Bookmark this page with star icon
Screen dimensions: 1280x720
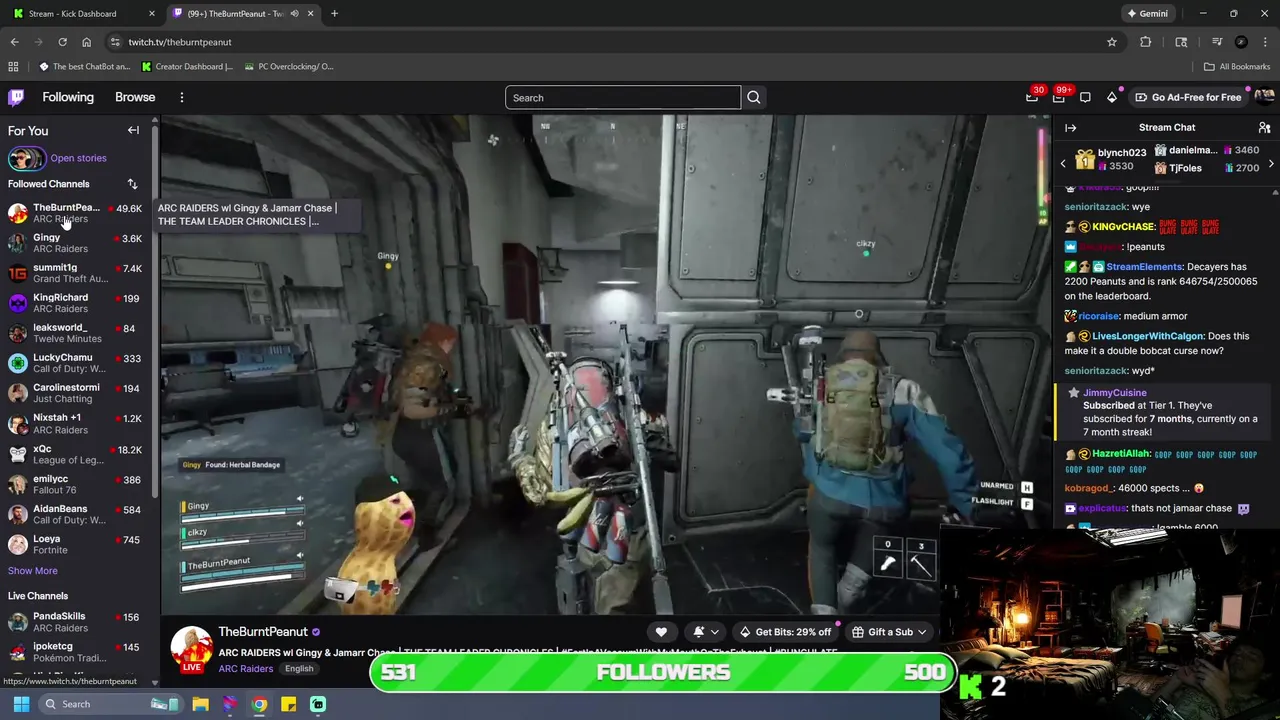(1111, 42)
